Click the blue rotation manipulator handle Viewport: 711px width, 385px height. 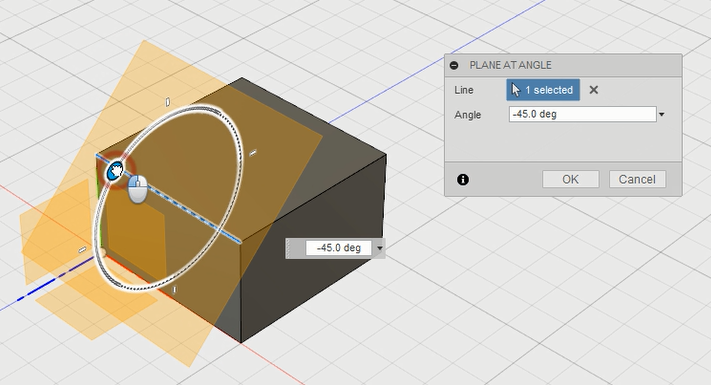point(115,171)
